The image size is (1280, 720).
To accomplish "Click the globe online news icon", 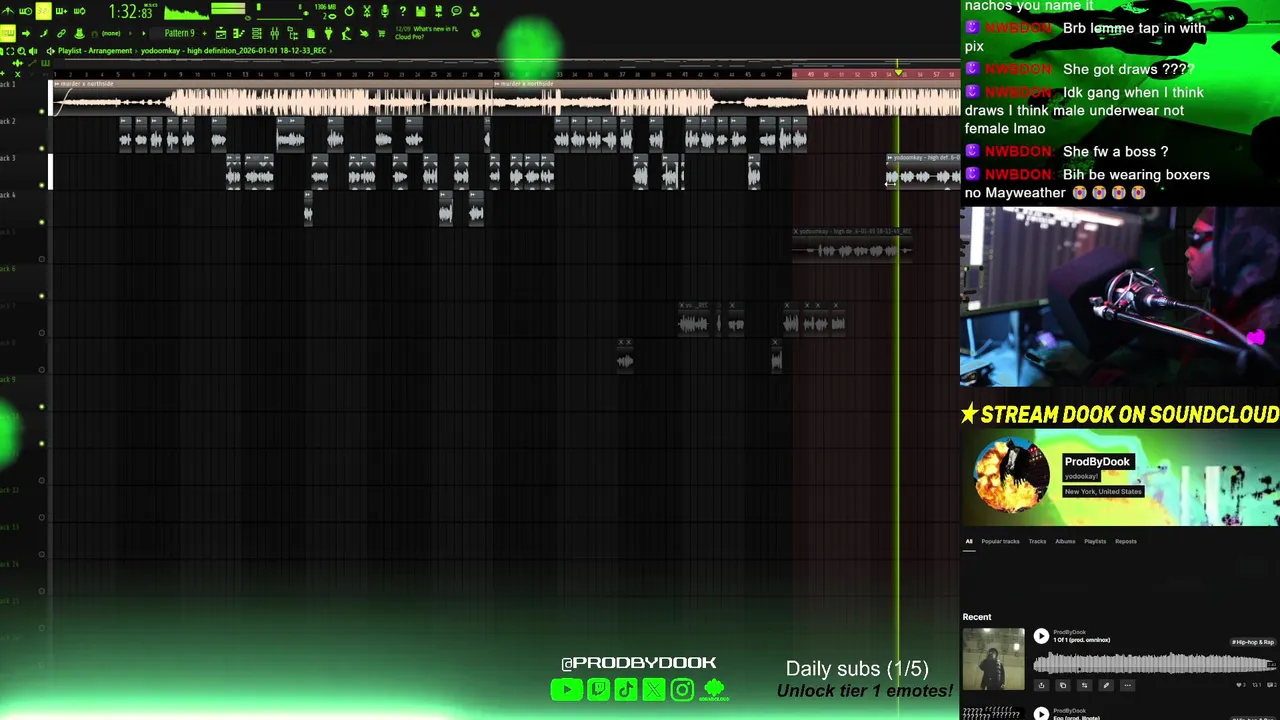I will (476, 33).
